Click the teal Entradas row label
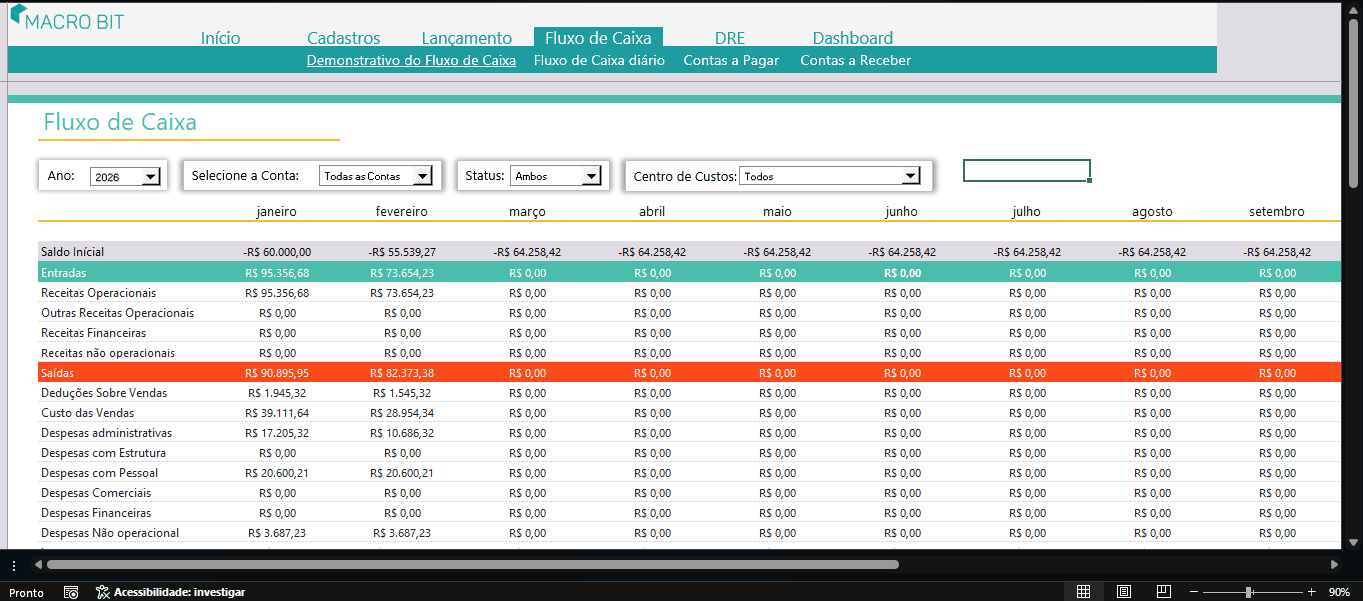Image resolution: width=1363 pixels, height=601 pixels. coord(64,272)
